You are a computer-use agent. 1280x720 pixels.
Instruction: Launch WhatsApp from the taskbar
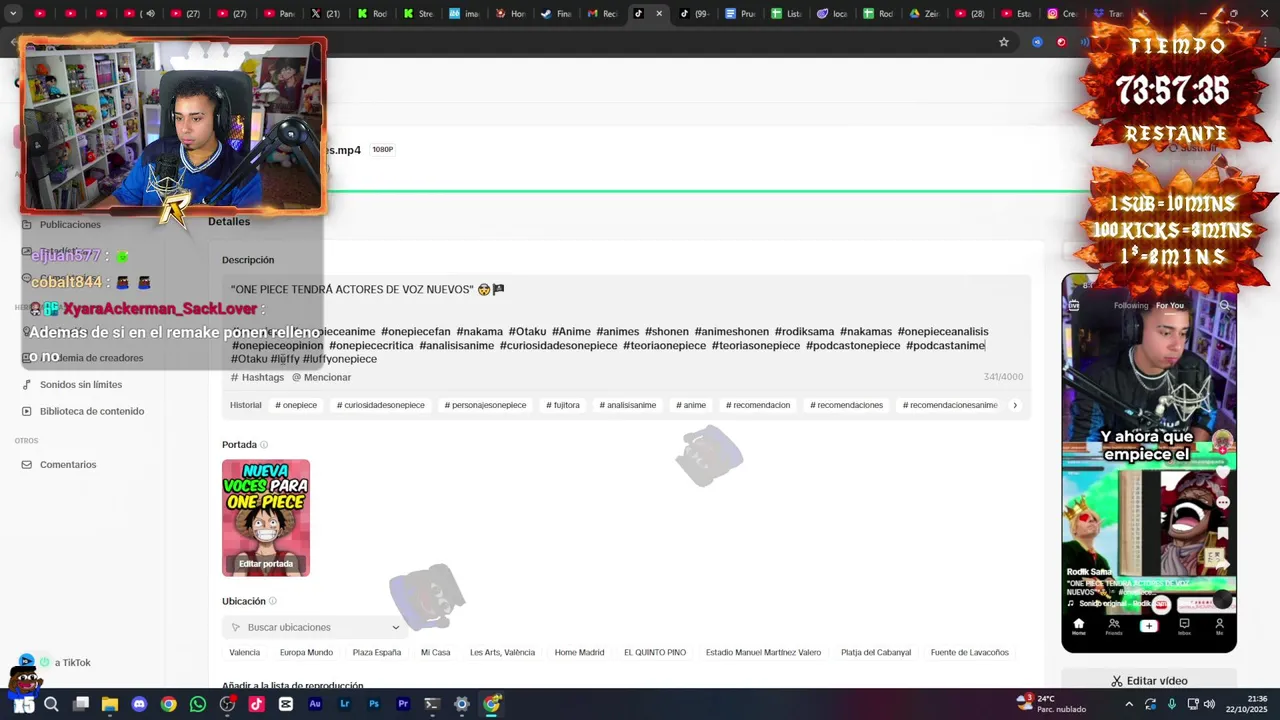point(198,704)
